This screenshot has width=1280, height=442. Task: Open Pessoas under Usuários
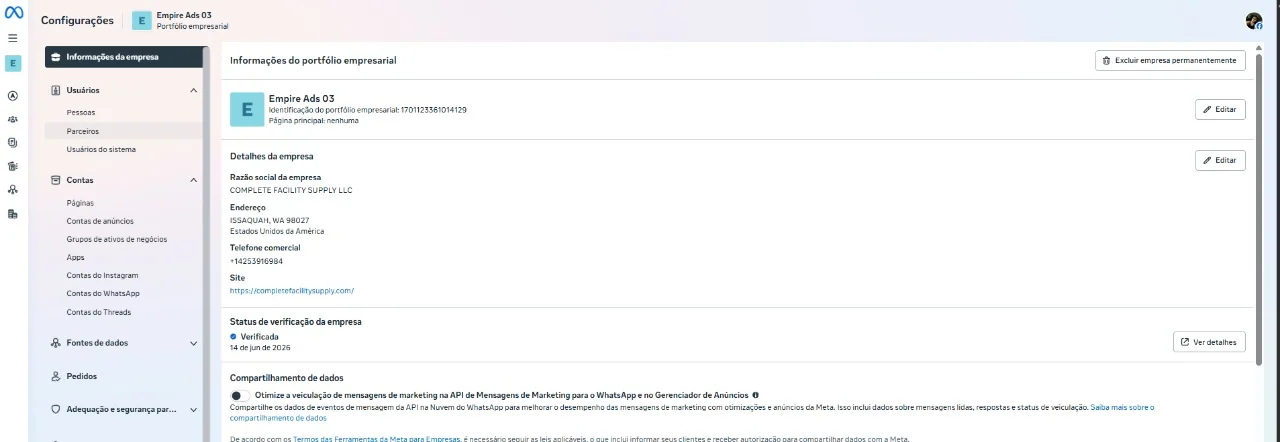(x=81, y=112)
